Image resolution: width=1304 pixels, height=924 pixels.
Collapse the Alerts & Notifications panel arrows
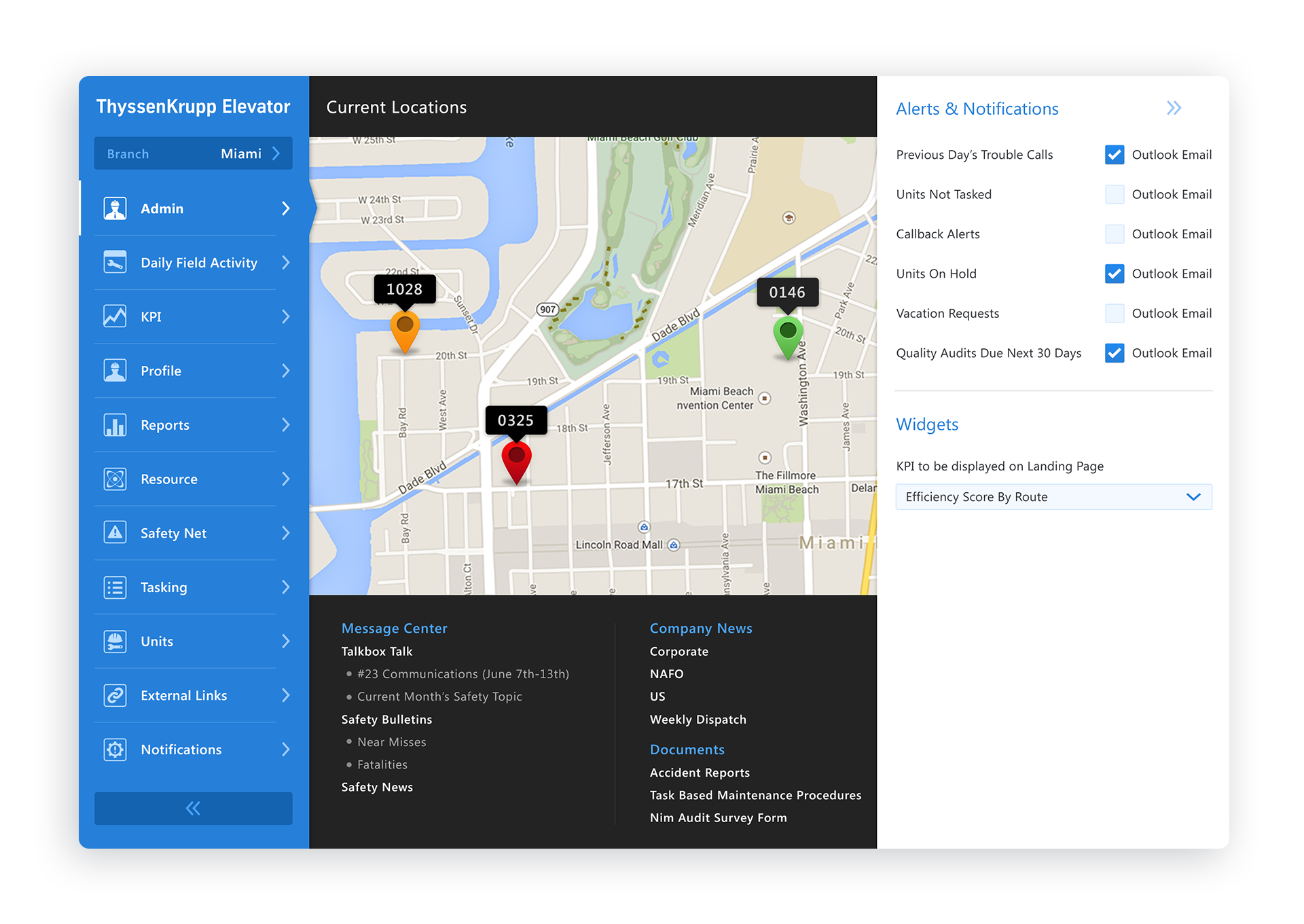point(1174,108)
